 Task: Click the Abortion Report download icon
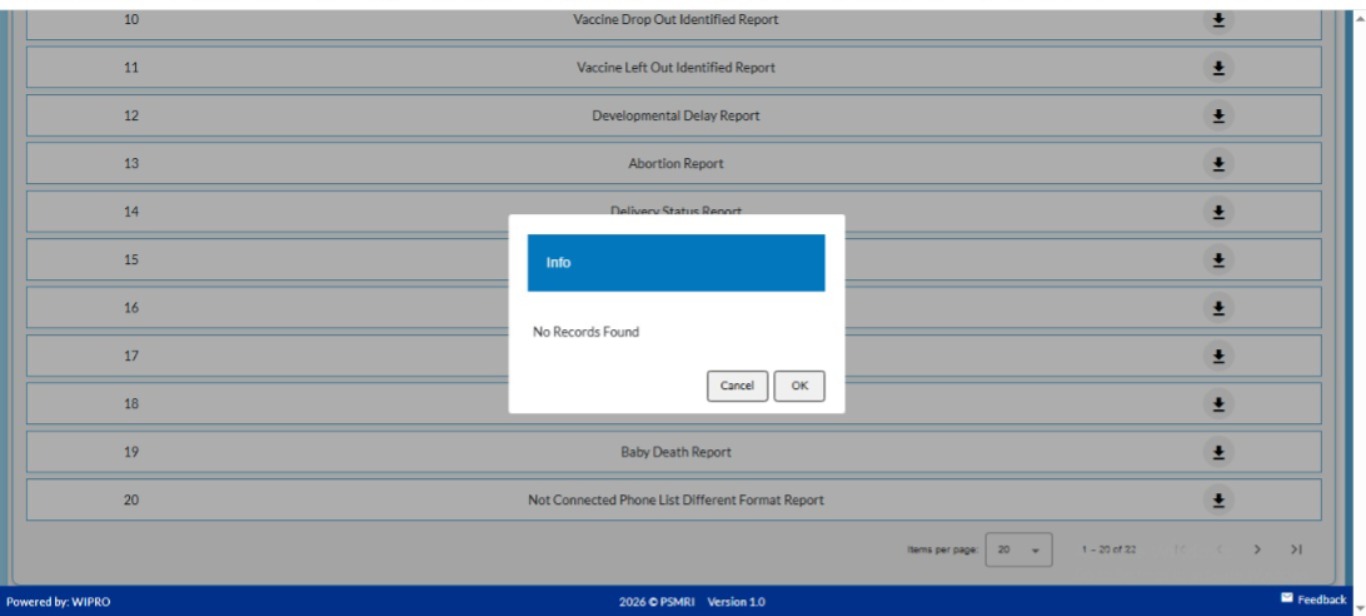pyautogui.click(x=1218, y=164)
